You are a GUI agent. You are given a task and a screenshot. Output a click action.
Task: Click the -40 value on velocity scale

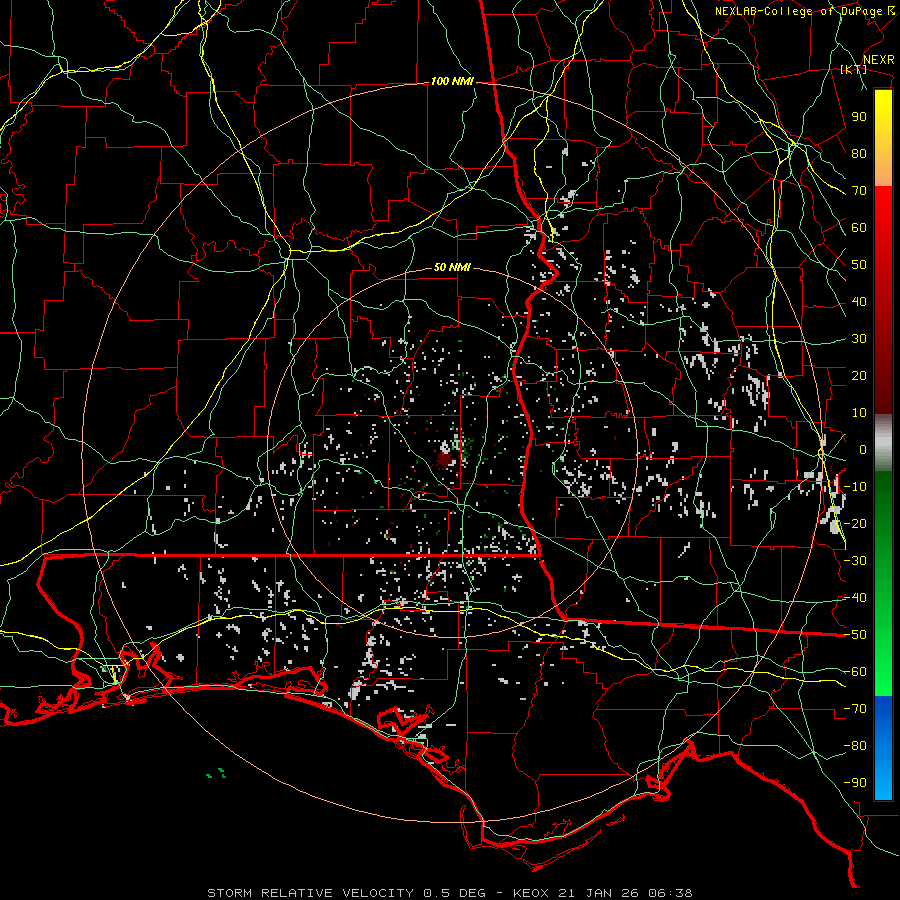click(x=855, y=598)
